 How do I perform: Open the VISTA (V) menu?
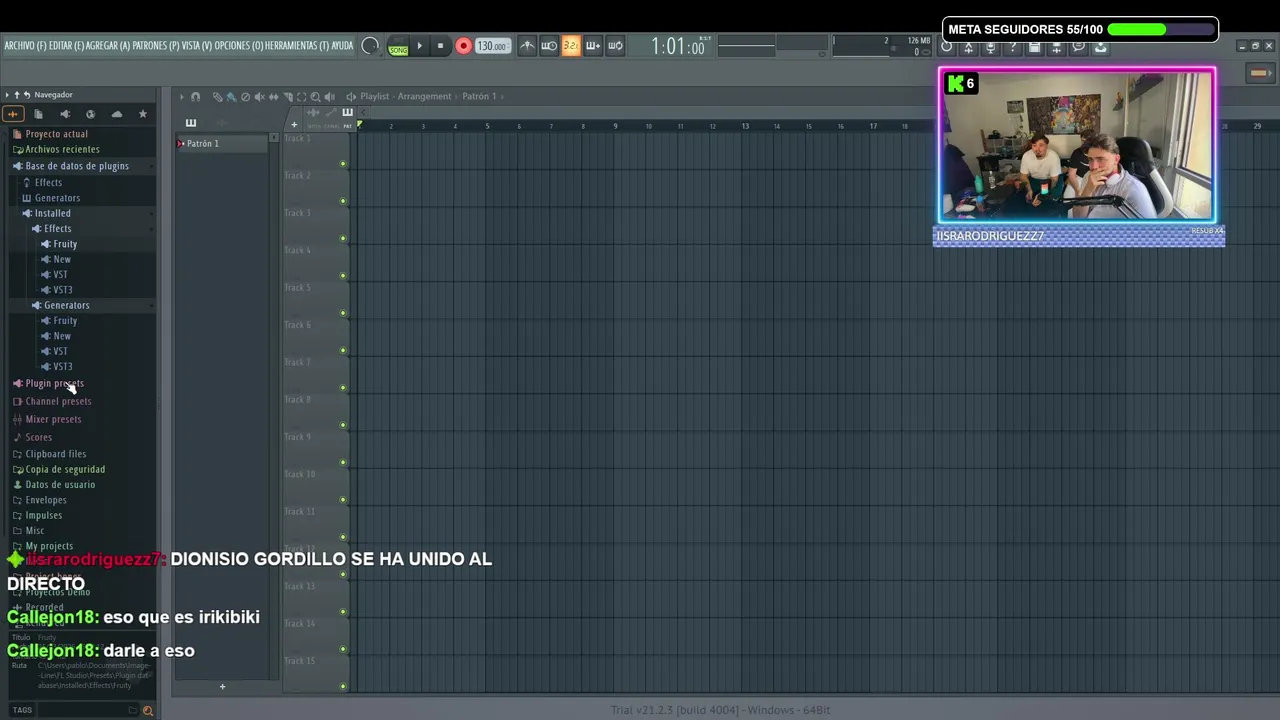[x=197, y=46]
